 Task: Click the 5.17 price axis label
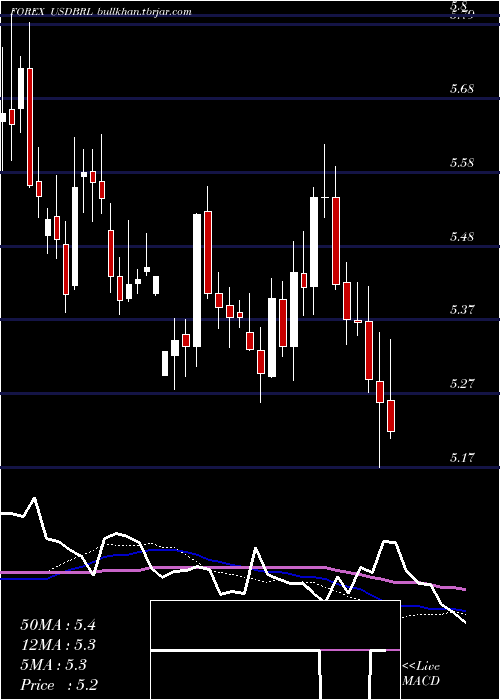click(462, 458)
